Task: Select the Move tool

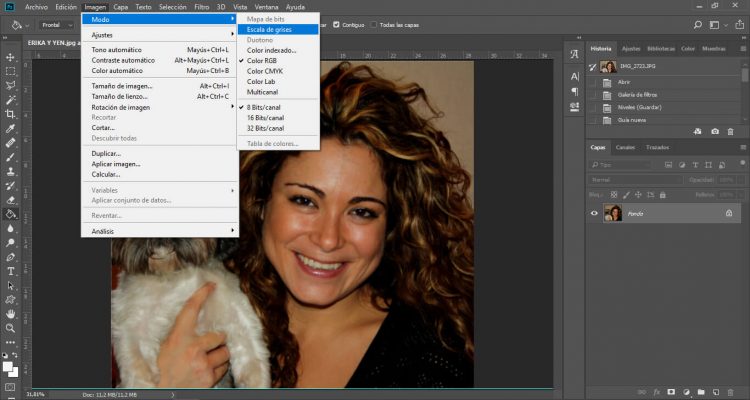Action: click(10, 57)
